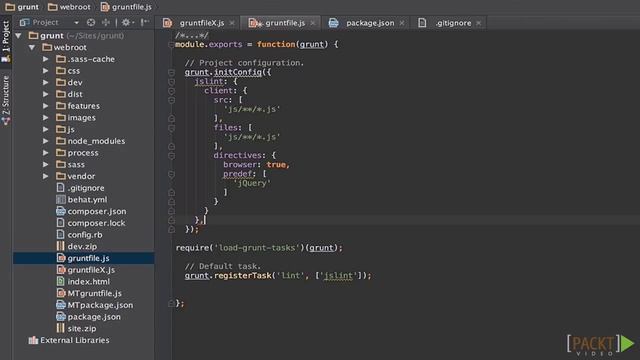Click the browser: true line
The width and height of the screenshot is (640, 360).
coord(256,165)
